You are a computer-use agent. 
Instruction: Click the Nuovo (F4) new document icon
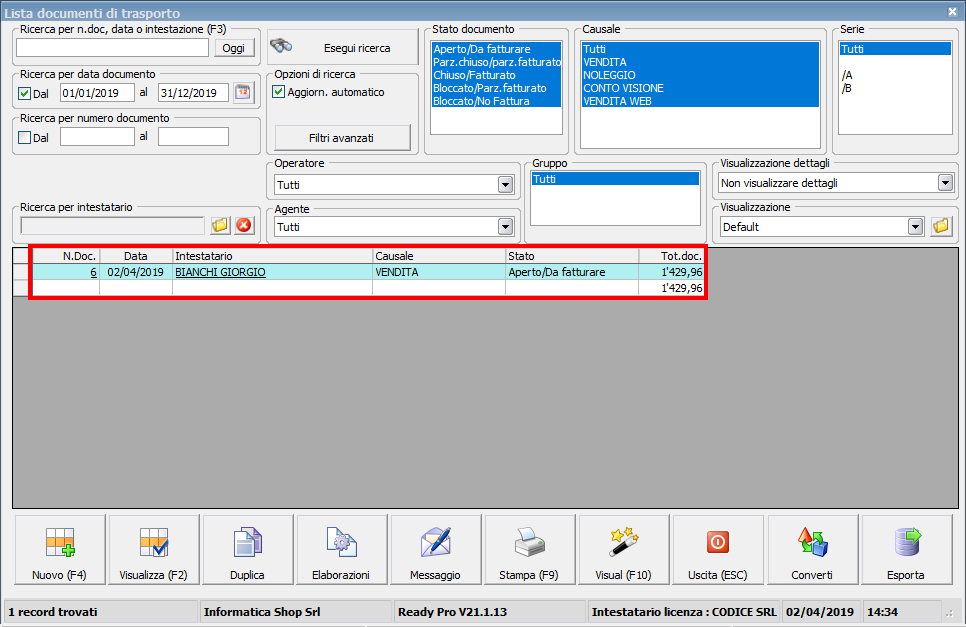pyautogui.click(x=60, y=543)
